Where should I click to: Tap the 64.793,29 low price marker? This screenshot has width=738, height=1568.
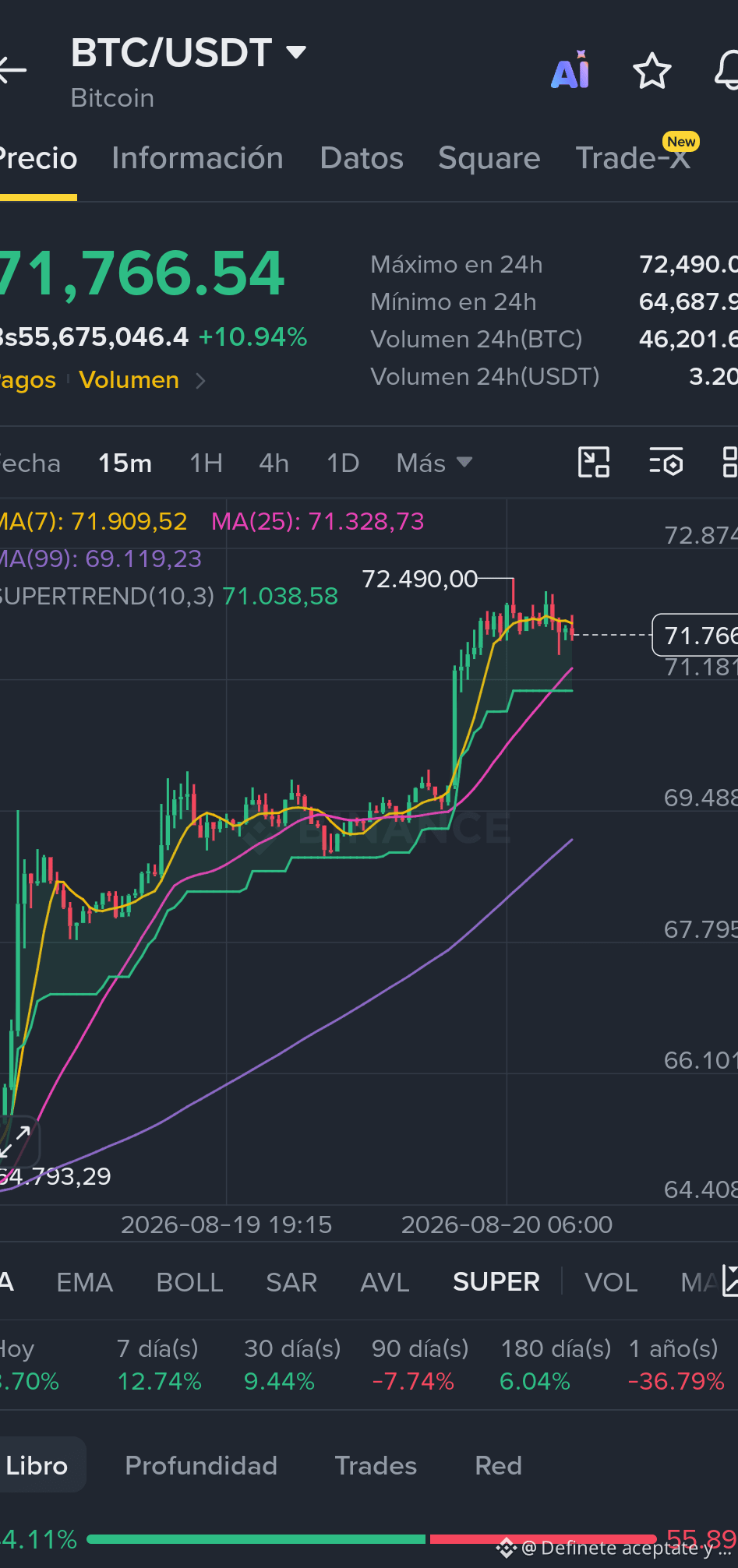click(x=55, y=1176)
